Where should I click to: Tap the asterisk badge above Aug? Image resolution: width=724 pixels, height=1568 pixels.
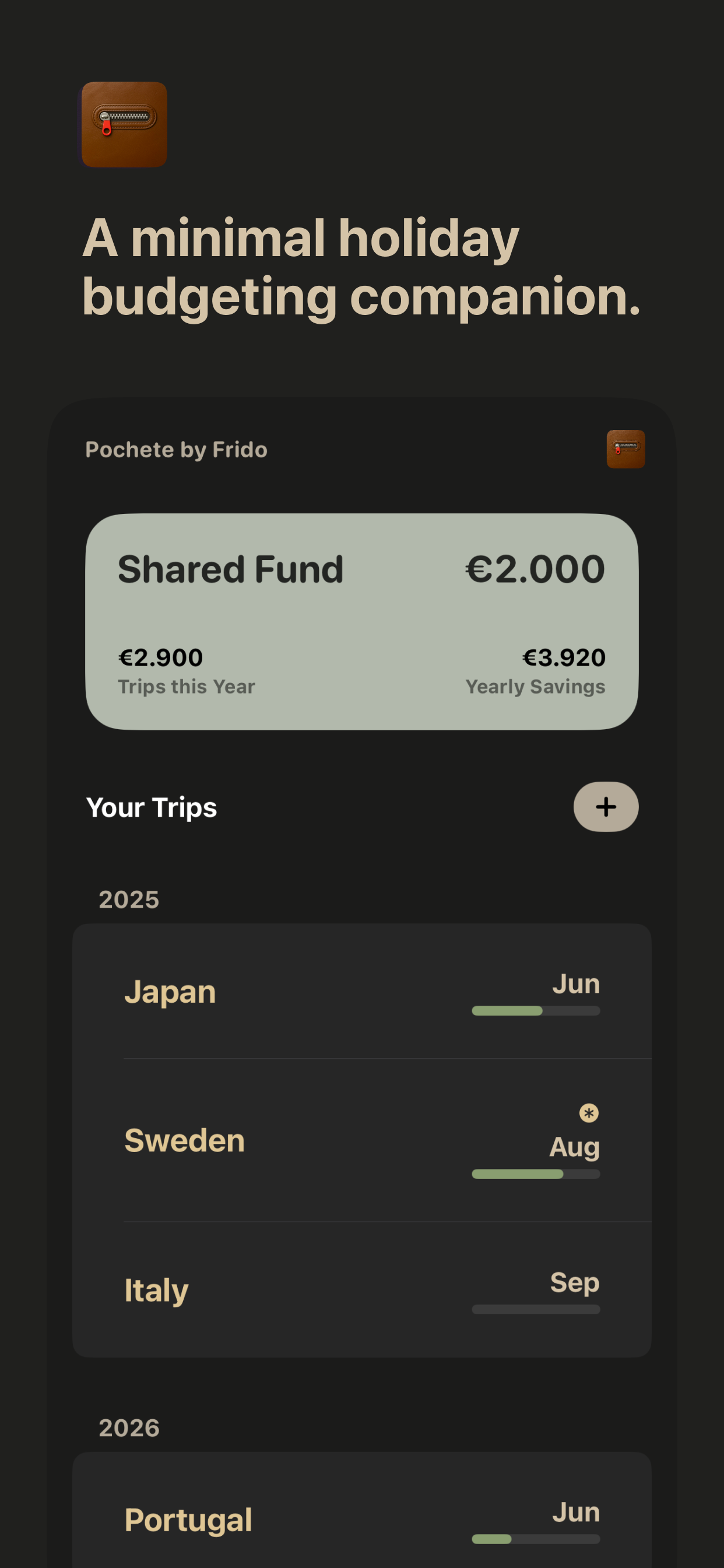pos(588,1114)
